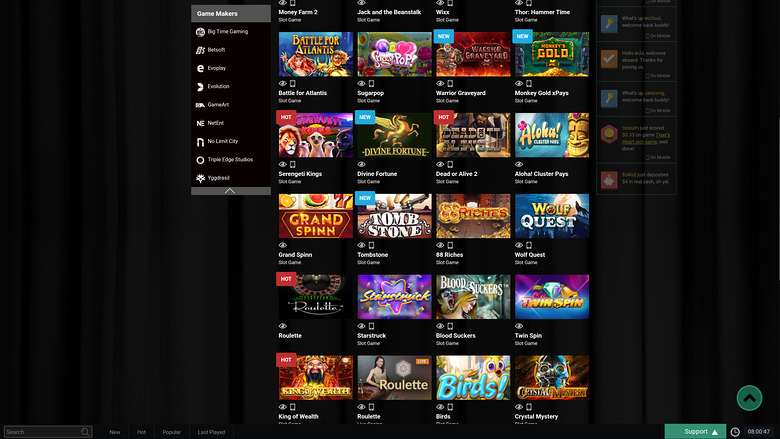Open the Hot games tab
780x439 pixels.
[x=141, y=432]
